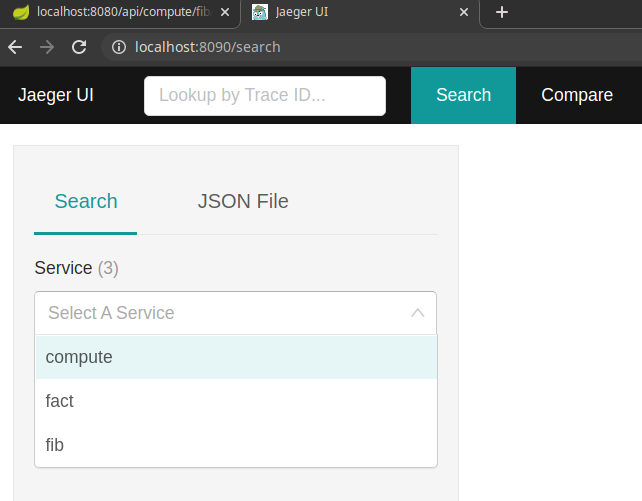
Task: Pick the fact service from the list
Action: tap(60, 401)
